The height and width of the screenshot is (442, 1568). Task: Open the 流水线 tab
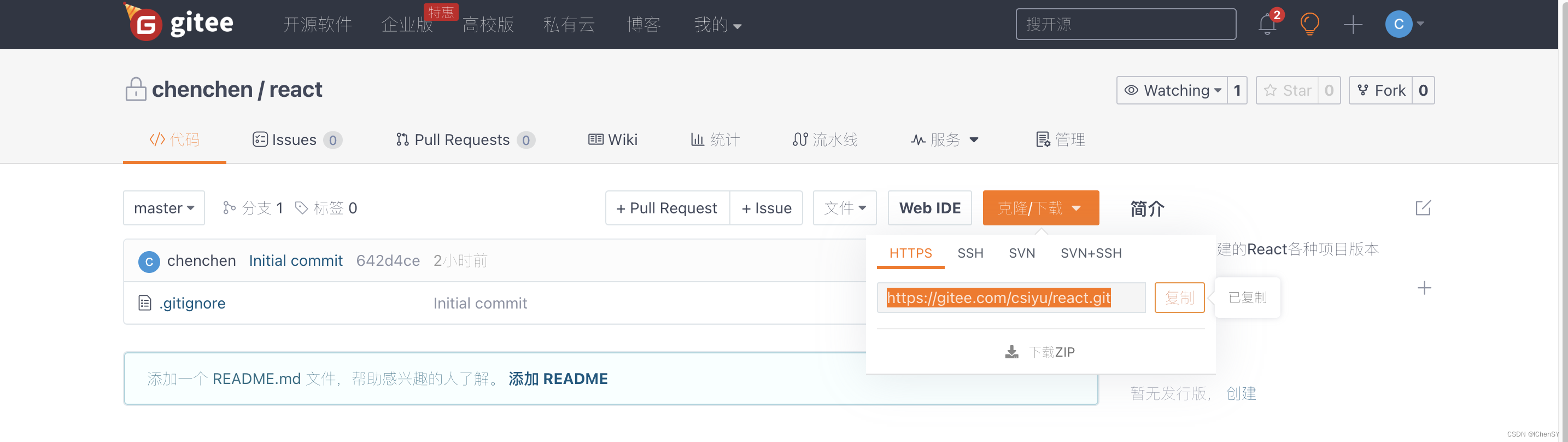[x=825, y=139]
